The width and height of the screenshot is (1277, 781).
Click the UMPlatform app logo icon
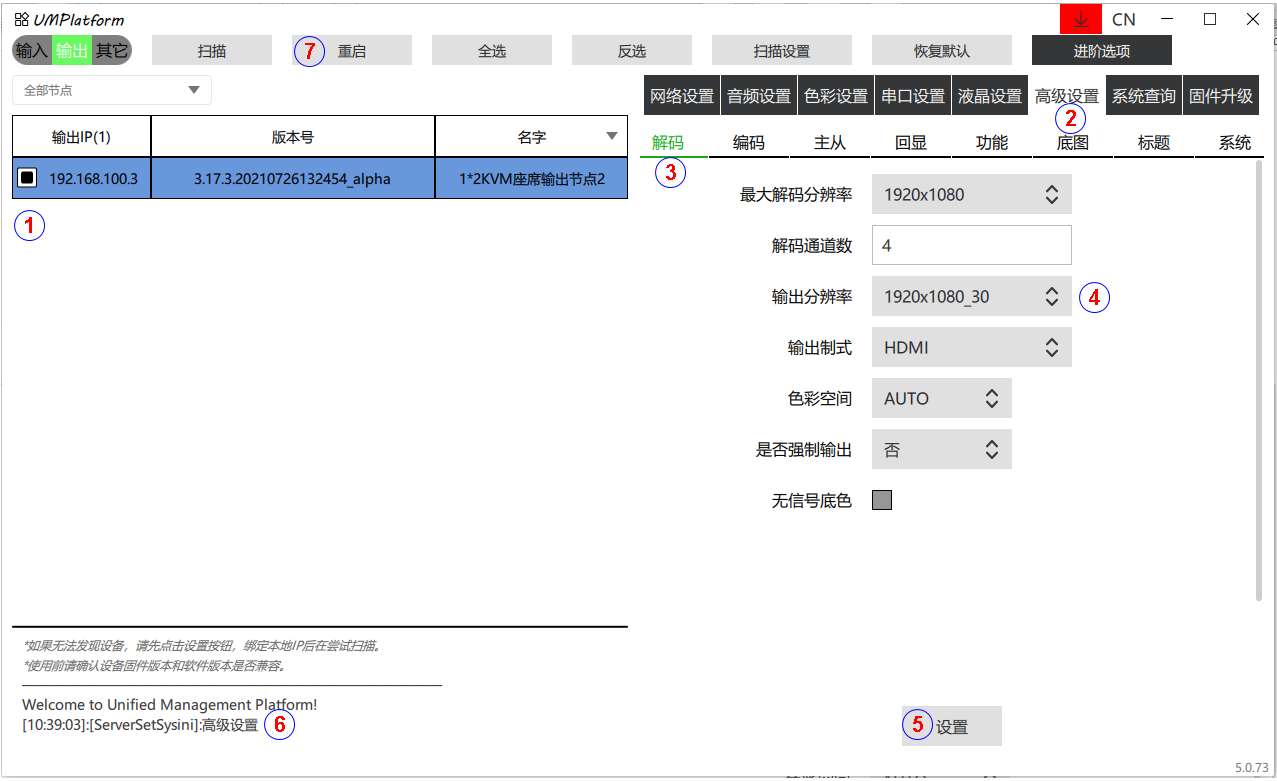21,20
